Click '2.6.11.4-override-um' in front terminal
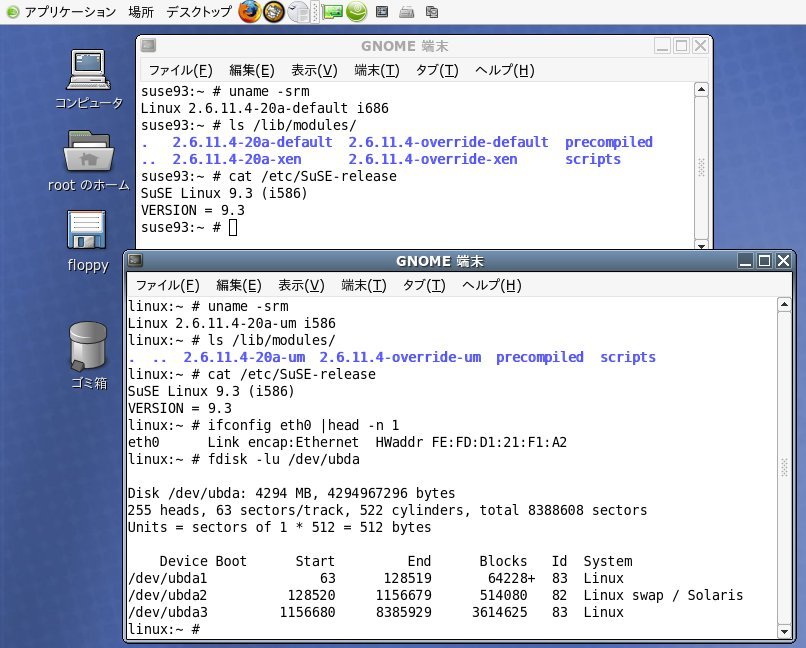Viewport: 806px width, 648px height. click(400, 357)
